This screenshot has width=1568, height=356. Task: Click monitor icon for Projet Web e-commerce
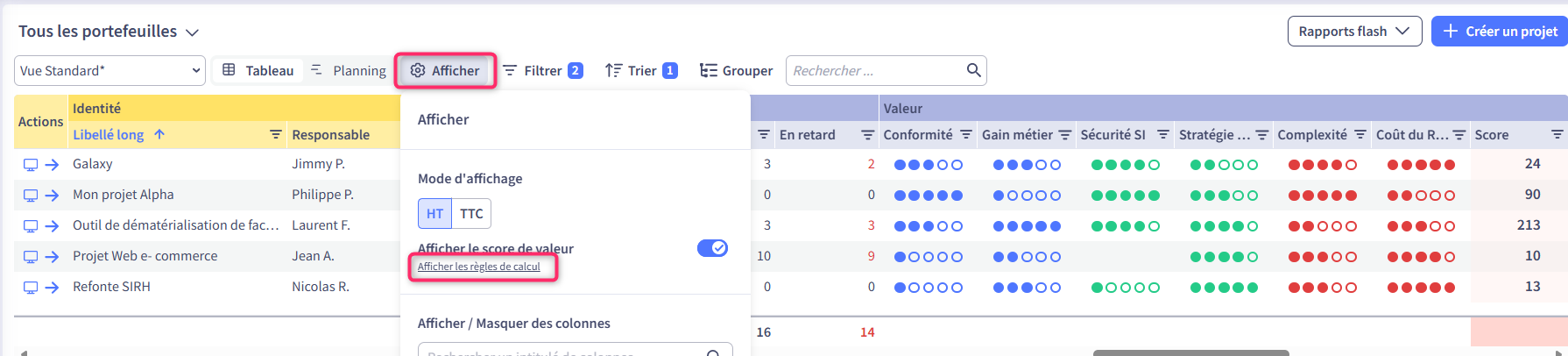pos(31,257)
